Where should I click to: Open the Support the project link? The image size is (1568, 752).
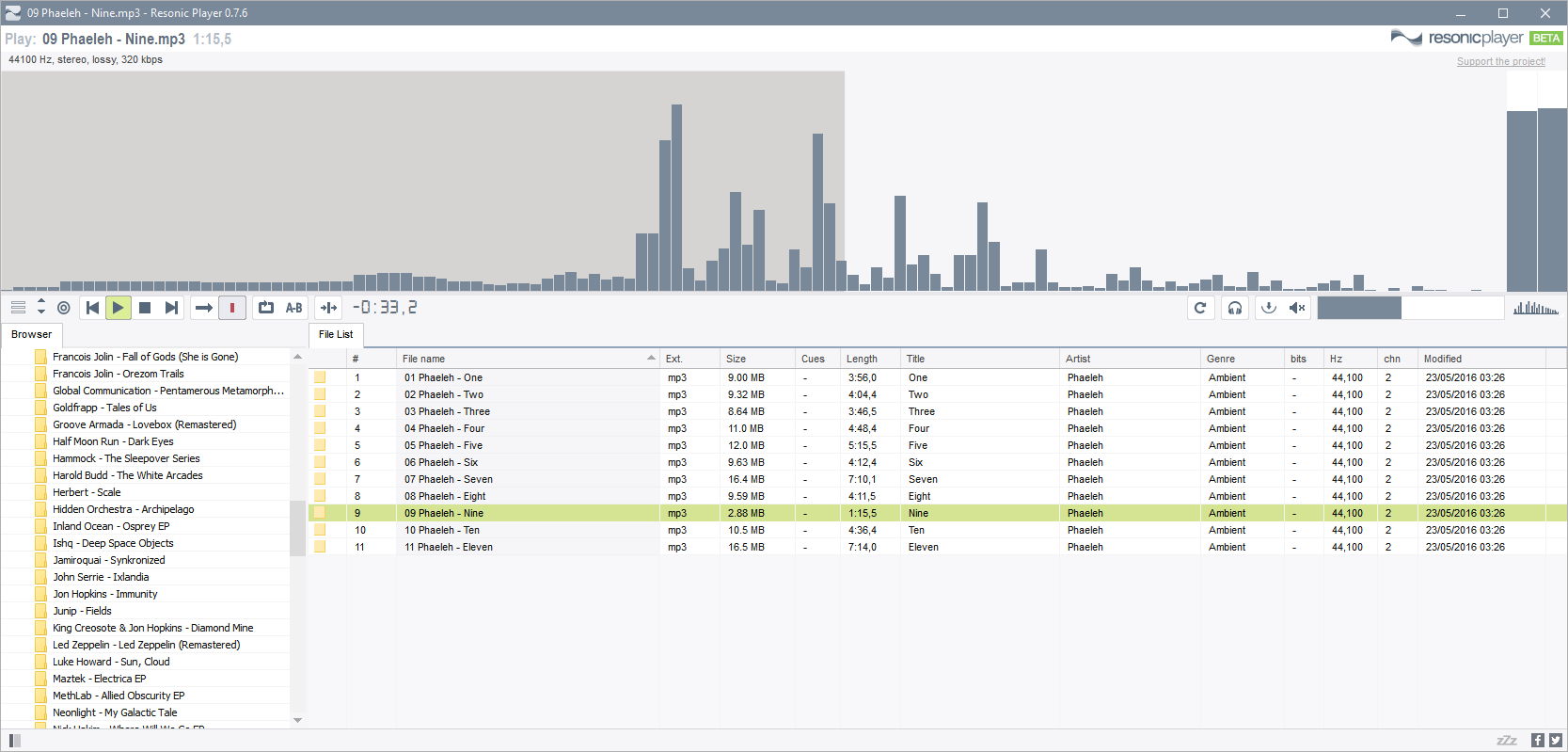point(1500,61)
